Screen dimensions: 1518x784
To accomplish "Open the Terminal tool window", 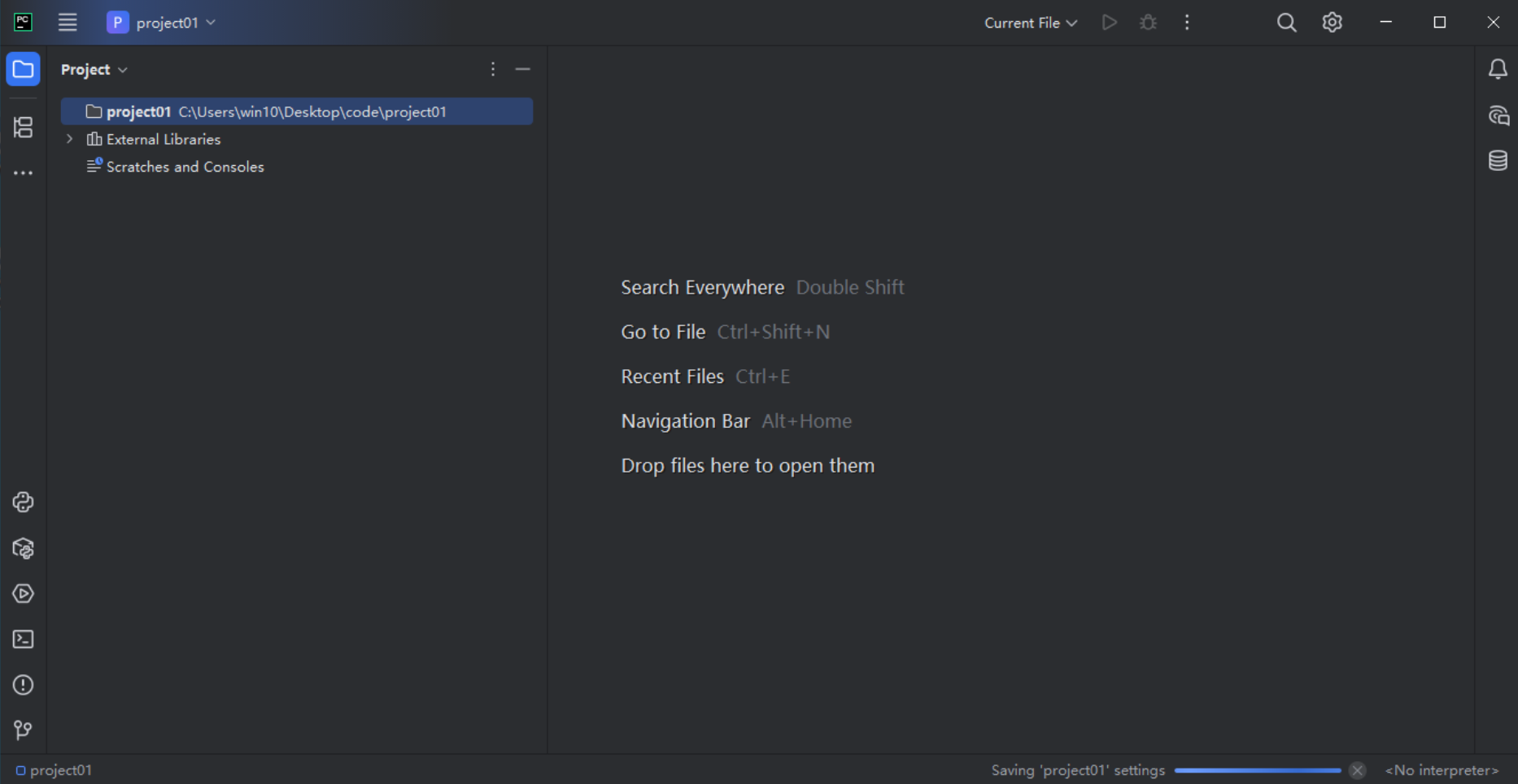I will [23, 639].
